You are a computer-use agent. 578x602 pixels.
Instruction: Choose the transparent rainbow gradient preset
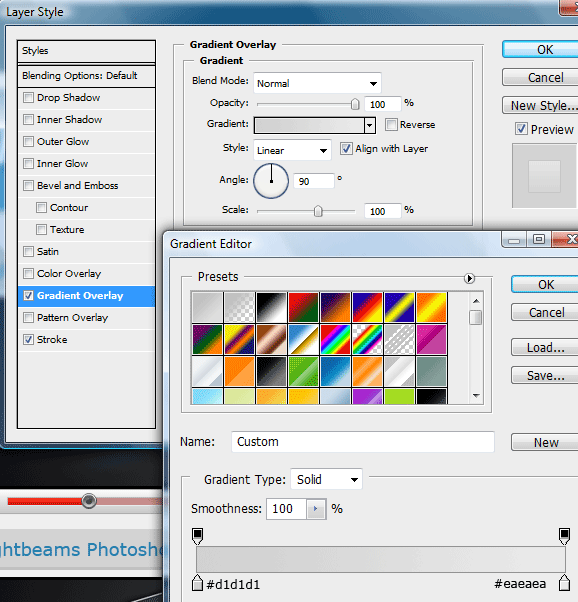tap(367, 339)
